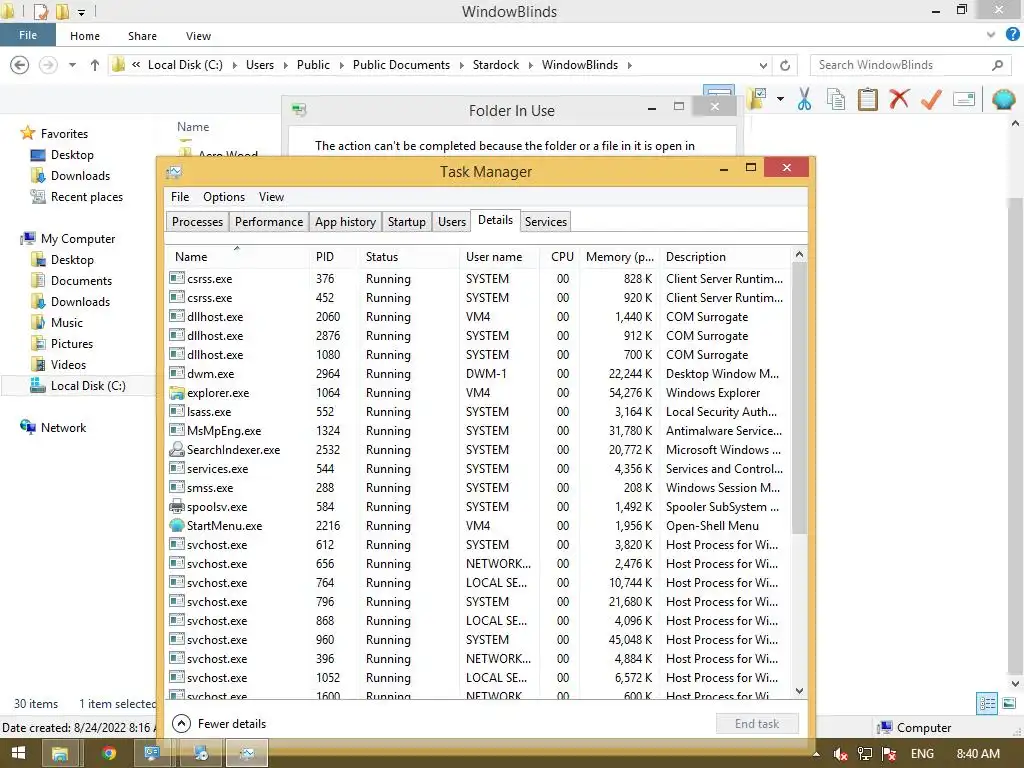The image size is (1024, 768).
Task: Click the network tray icon
Action: point(864,754)
